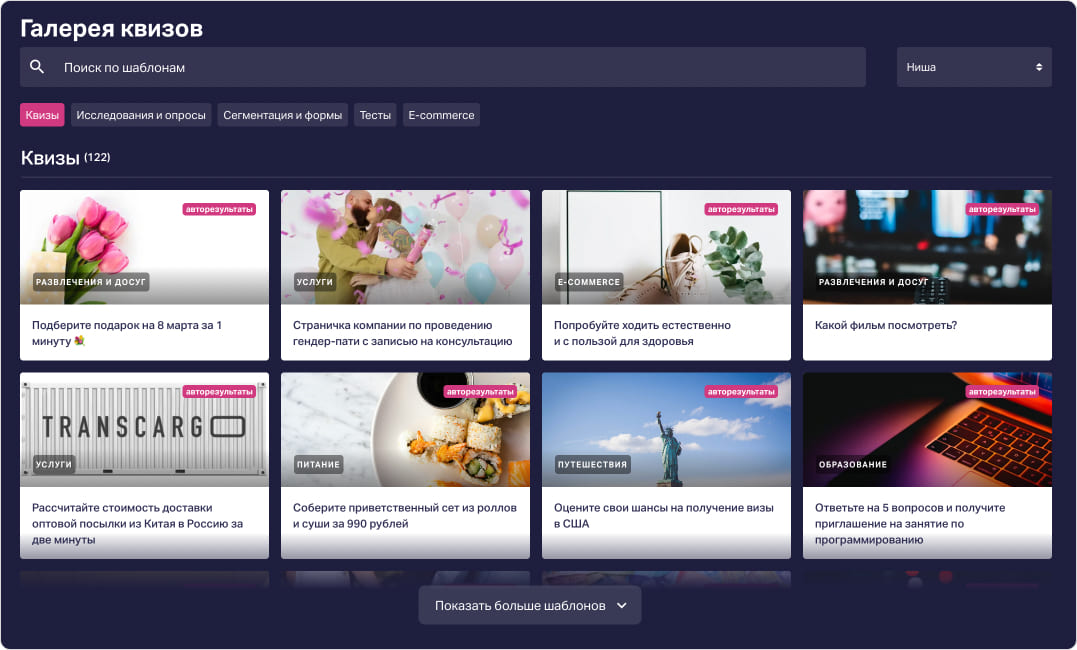Click the Показать больше шаблонов button
This screenshot has width=1077, height=650.
[x=520, y=605]
